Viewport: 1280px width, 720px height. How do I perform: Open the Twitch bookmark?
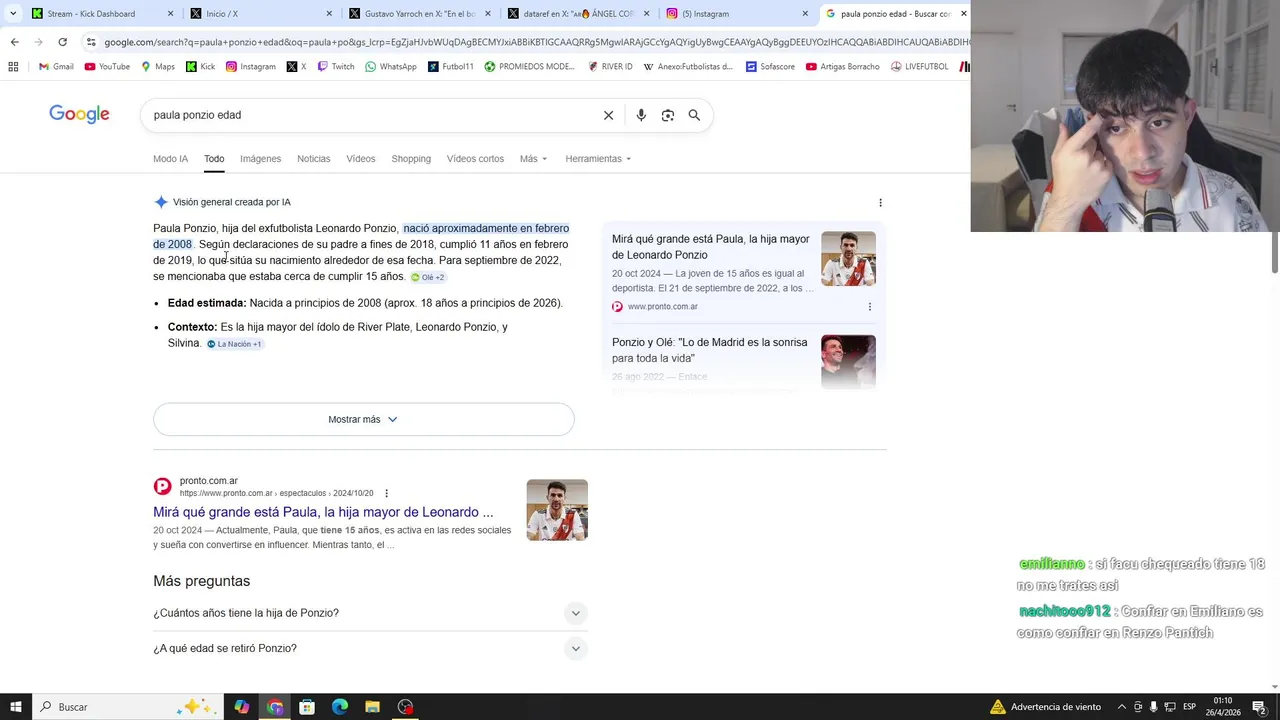tap(336, 67)
